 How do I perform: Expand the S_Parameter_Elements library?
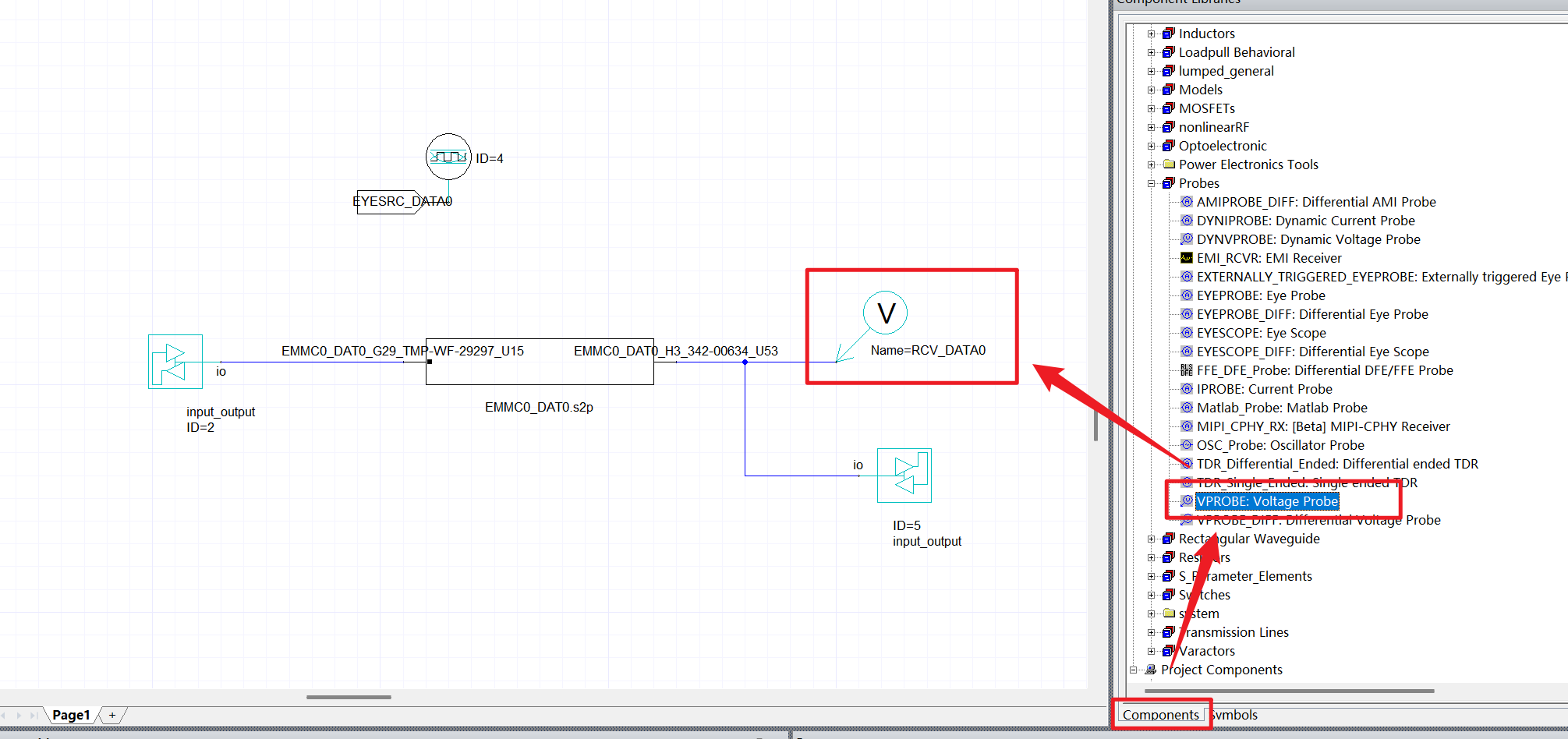click(x=1151, y=576)
